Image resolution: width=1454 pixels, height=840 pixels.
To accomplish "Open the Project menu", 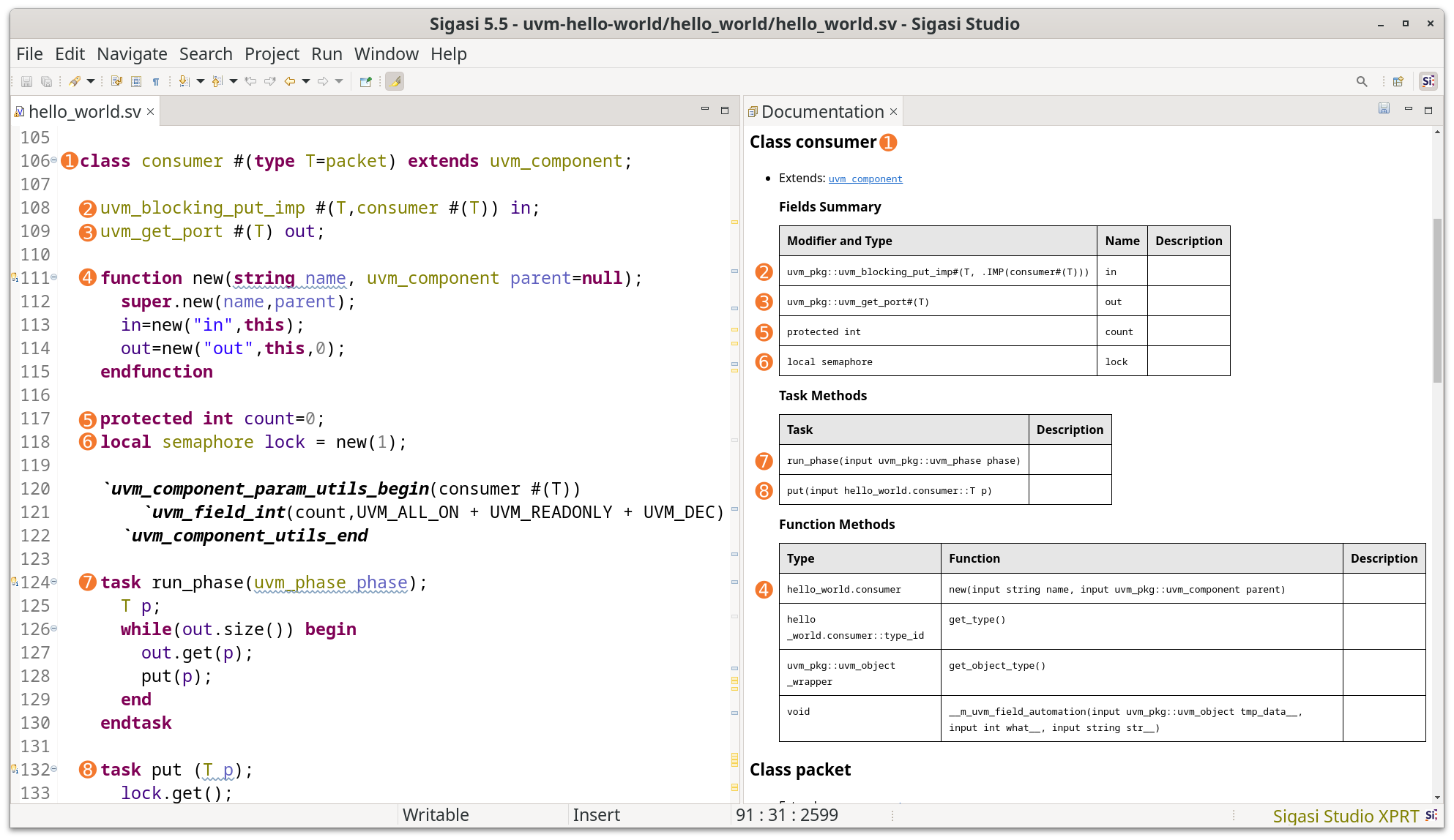I will pos(272,54).
